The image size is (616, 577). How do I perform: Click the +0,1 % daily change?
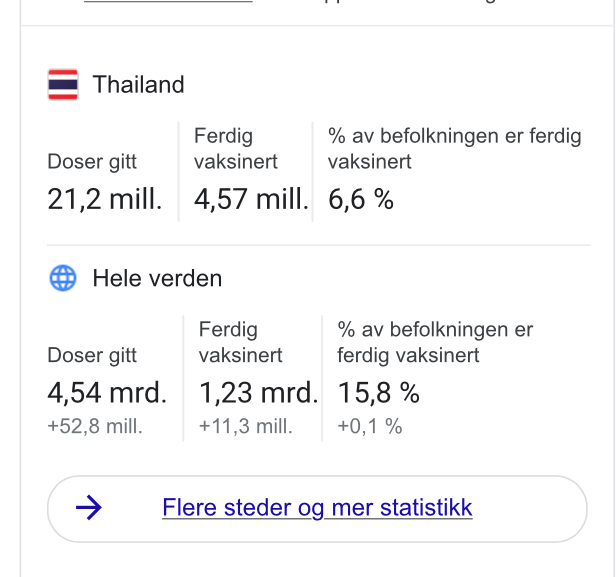[x=370, y=427]
